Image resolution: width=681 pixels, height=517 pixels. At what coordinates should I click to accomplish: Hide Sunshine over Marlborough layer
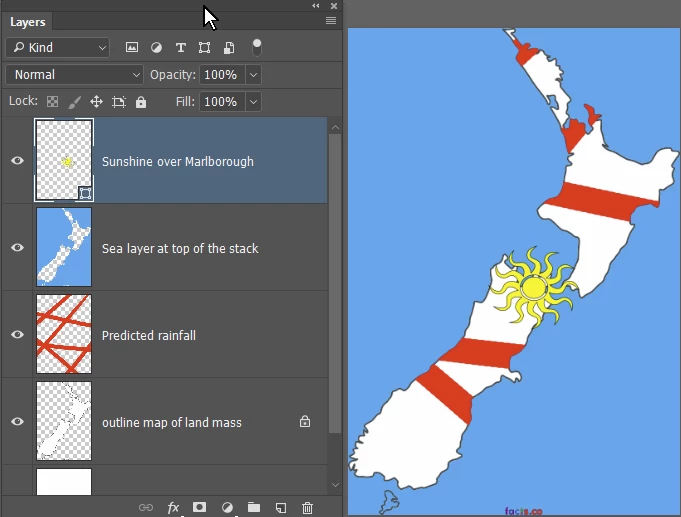tap(17, 160)
